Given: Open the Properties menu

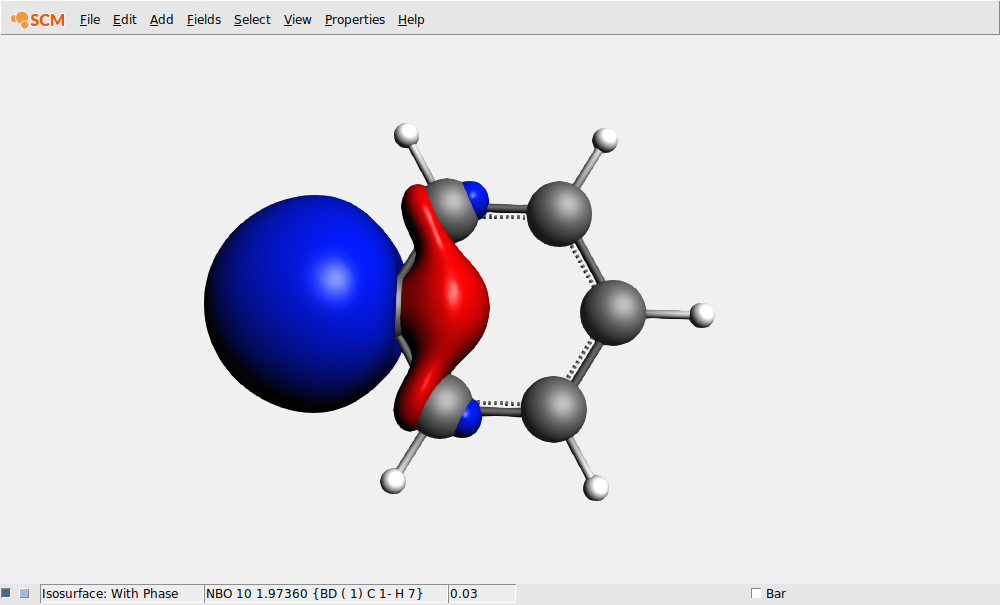Looking at the screenshot, I should click(x=354, y=19).
